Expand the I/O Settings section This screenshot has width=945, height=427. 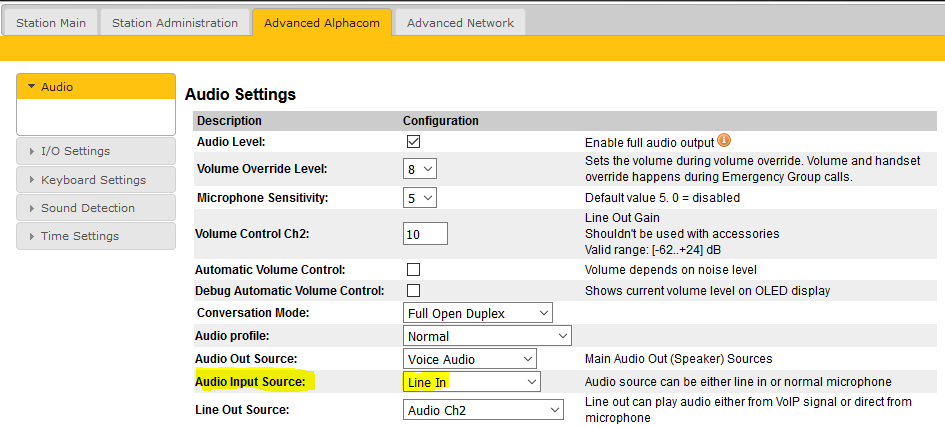click(96, 151)
